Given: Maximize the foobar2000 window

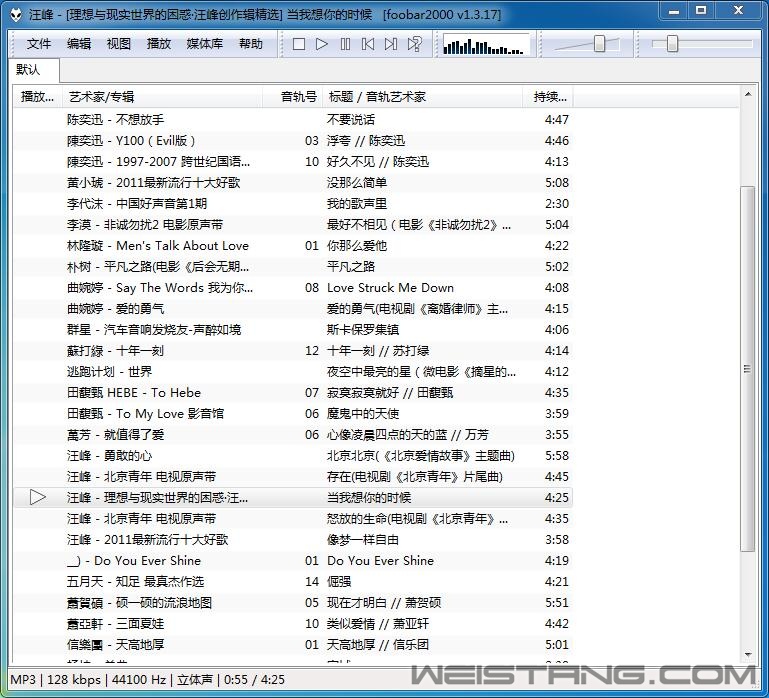Looking at the screenshot, I should coord(701,11).
